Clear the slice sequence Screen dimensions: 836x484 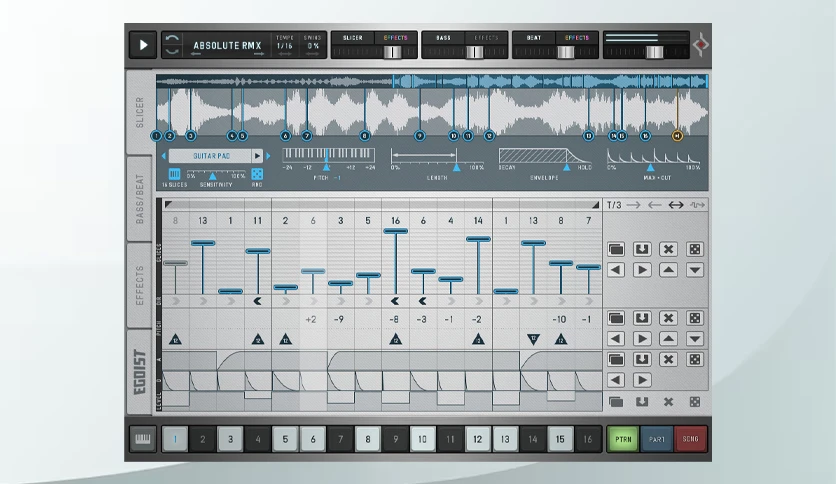(668, 249)
